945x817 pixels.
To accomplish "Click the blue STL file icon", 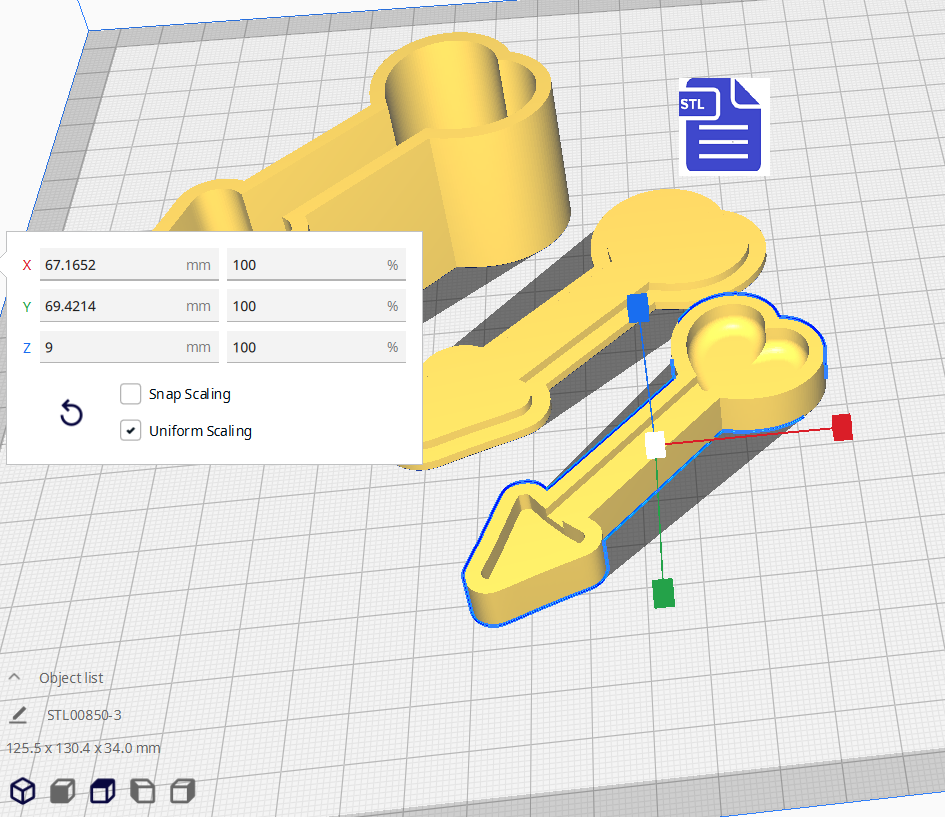I will 723,127.
